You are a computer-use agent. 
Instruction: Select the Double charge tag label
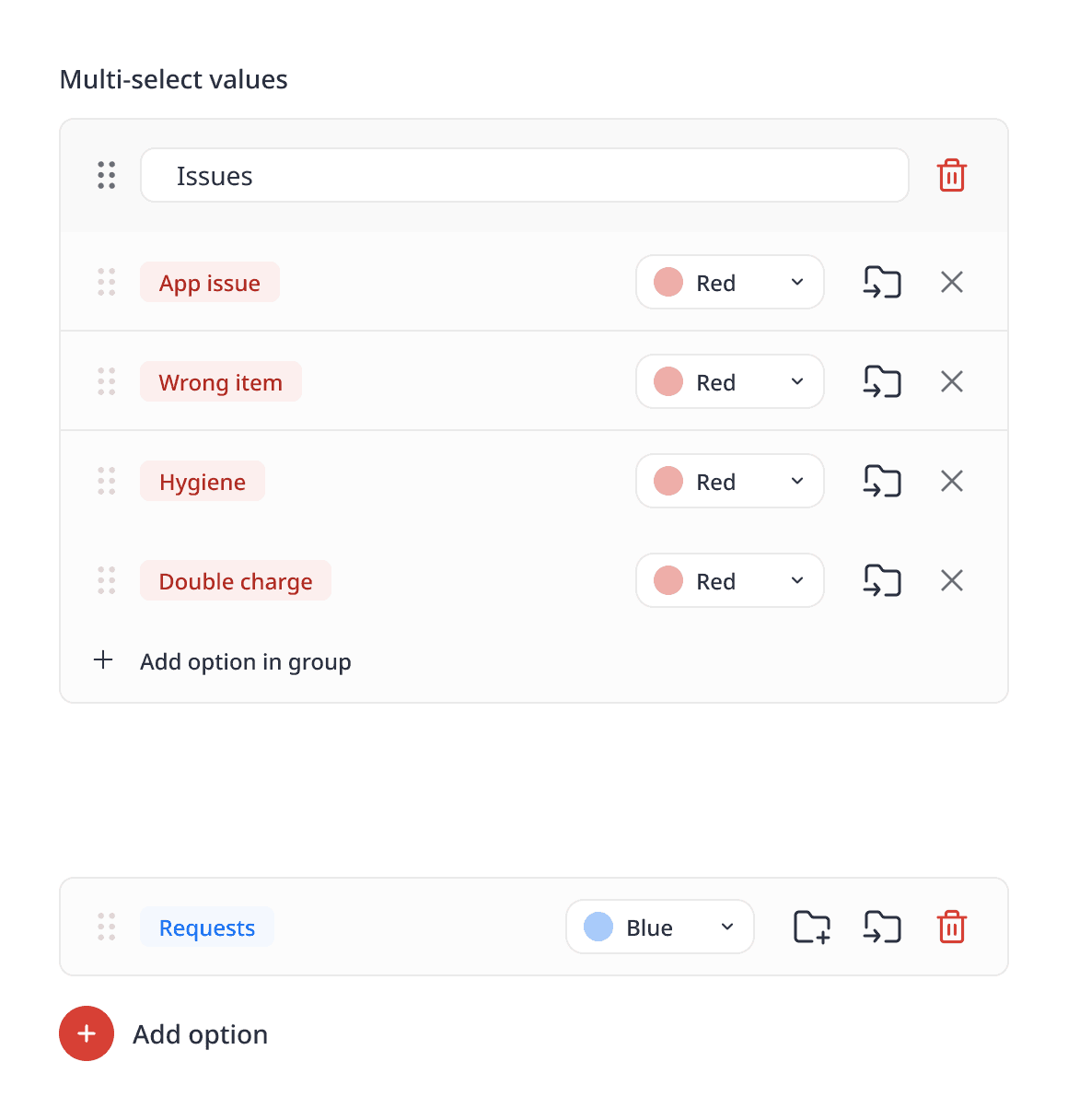236,581
